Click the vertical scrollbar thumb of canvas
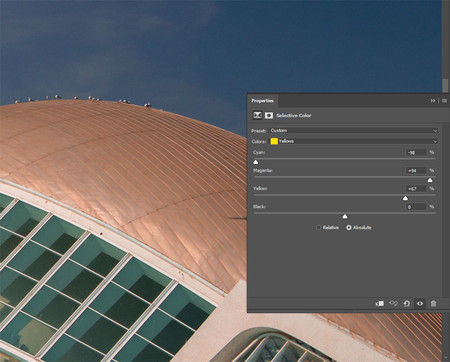 tap(445, 86)
